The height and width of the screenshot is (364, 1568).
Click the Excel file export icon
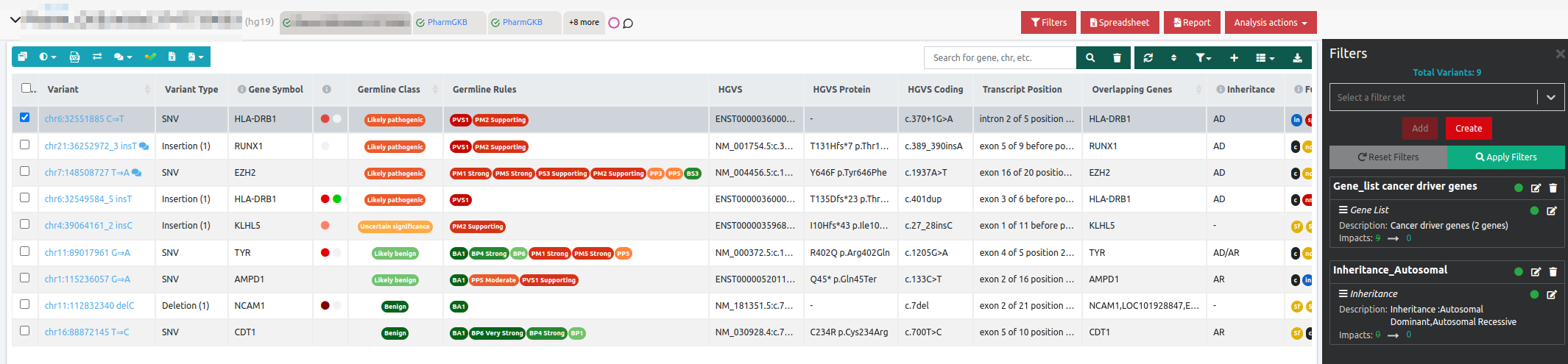tap(172, 57)
